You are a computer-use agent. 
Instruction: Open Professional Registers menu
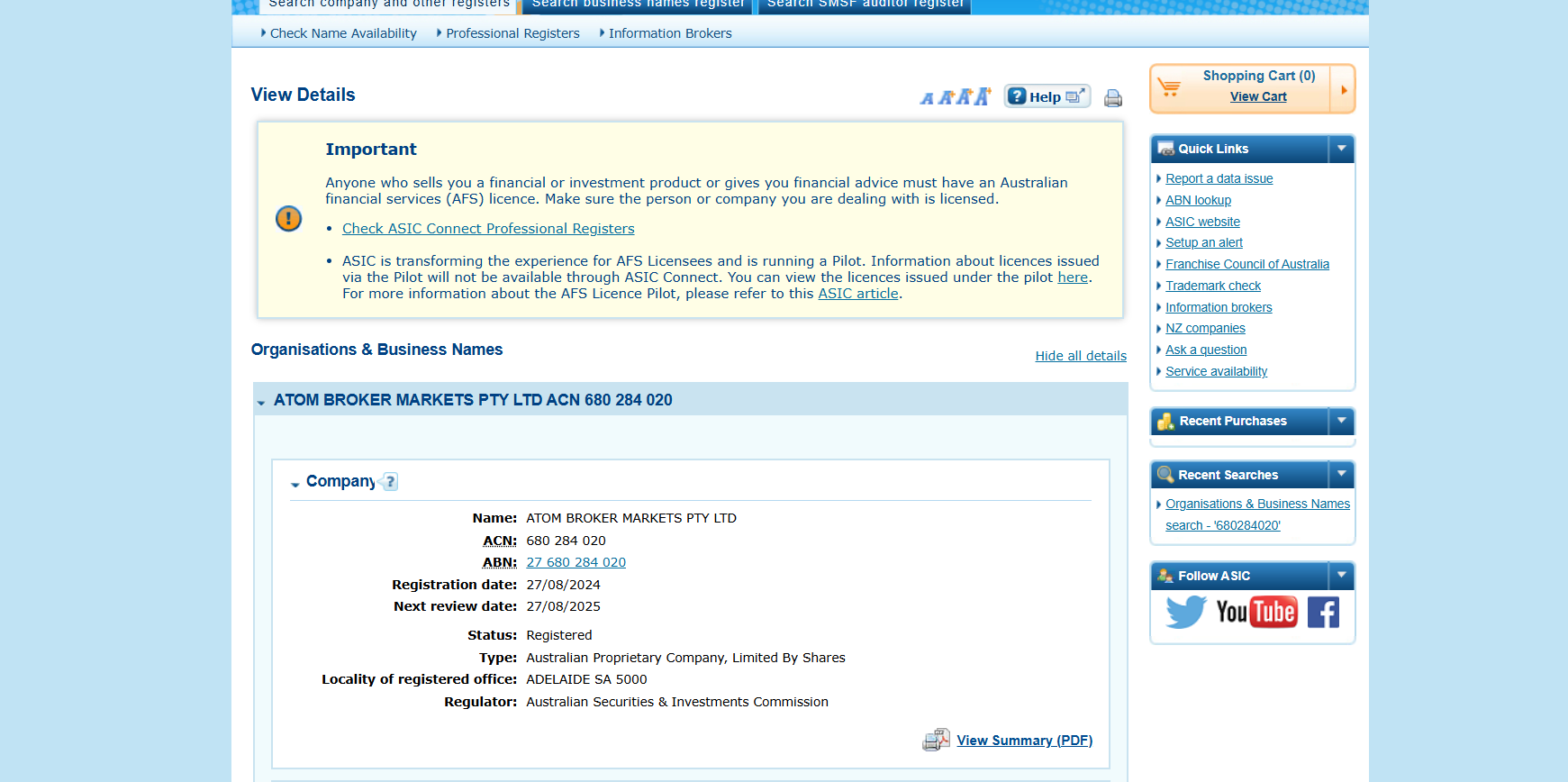(512, 33)
